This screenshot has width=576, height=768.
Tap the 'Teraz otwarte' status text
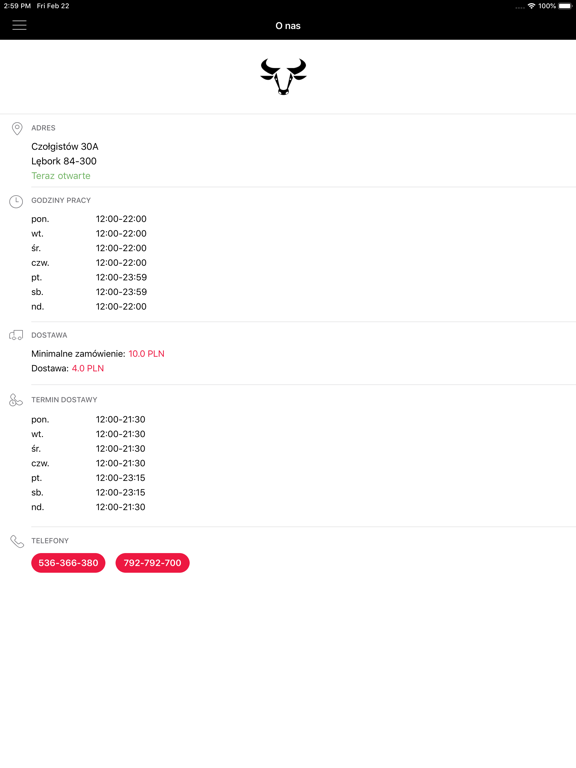(61, 176)
